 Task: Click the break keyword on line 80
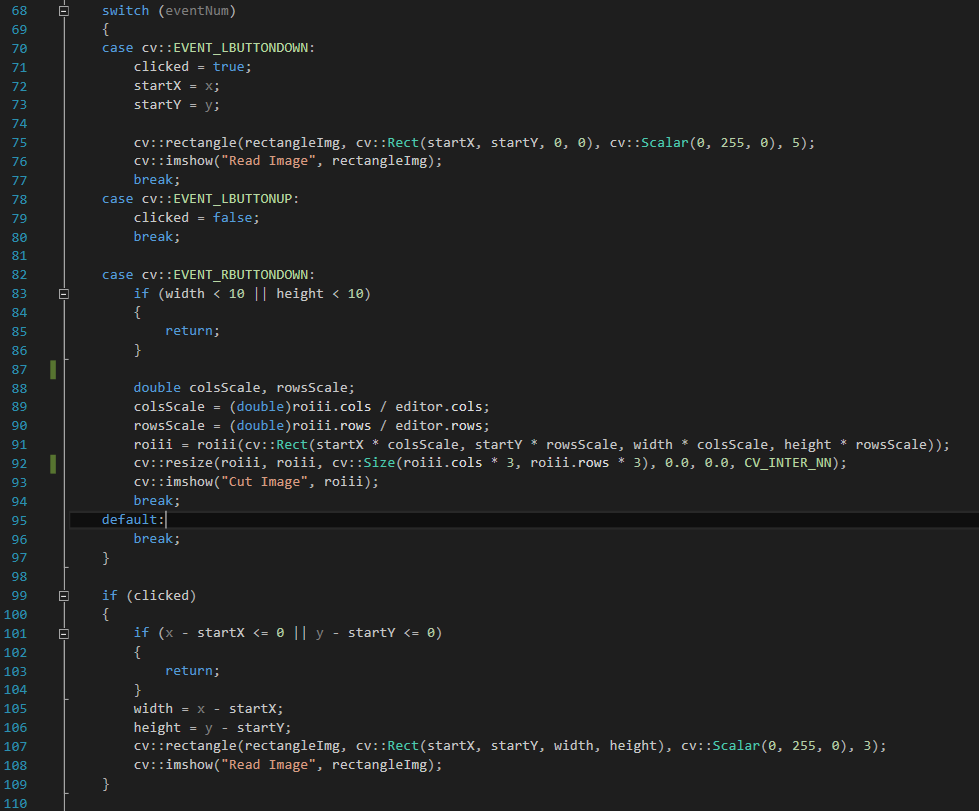point(153,237)
